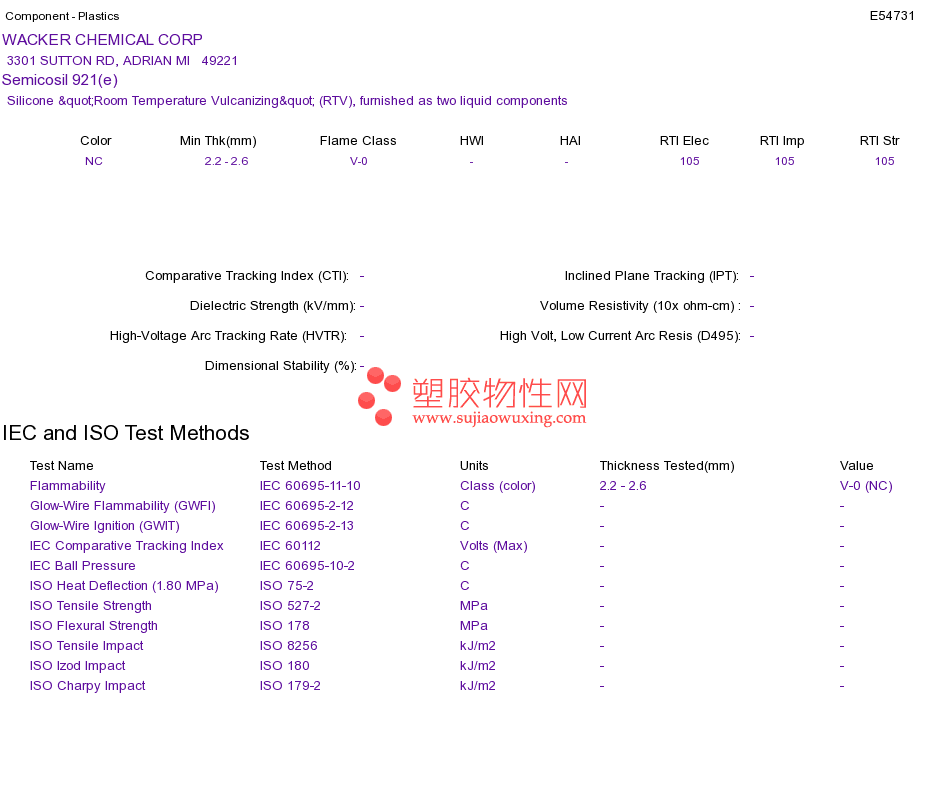Click the www.sujiaowuxing.com watermark URL

499,418
